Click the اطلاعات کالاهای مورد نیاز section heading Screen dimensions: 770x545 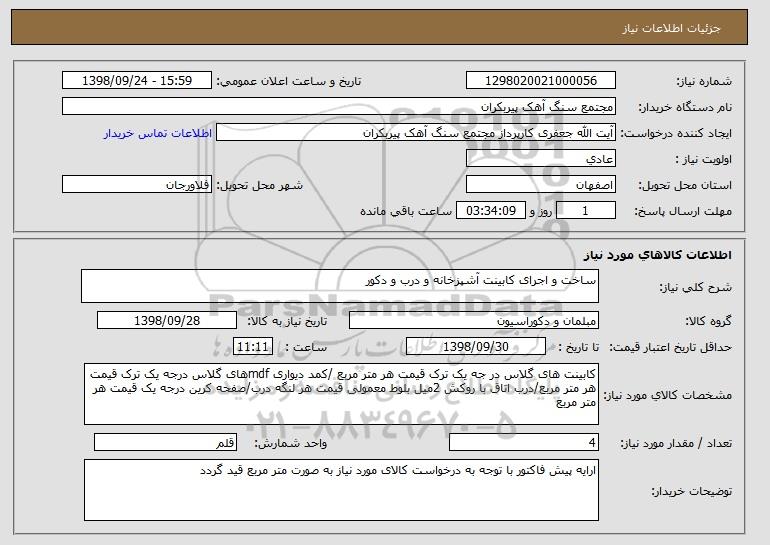click(x=658, y=255)
